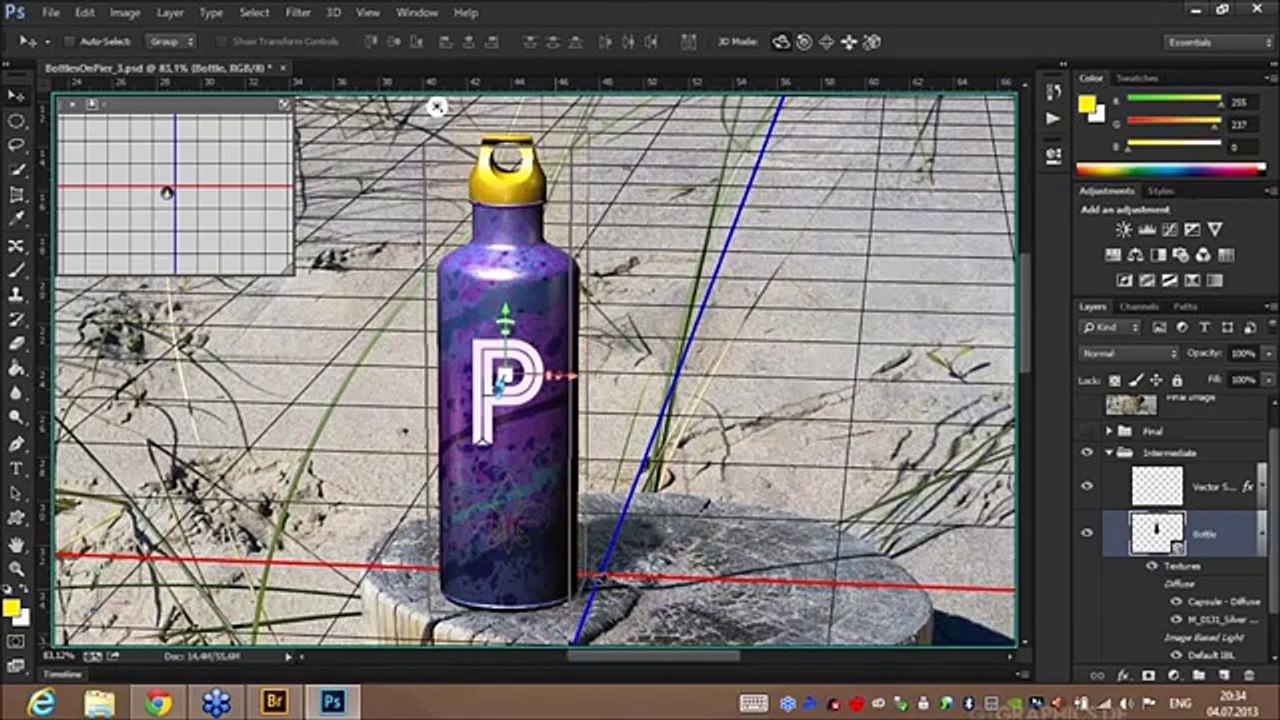Lock all layer attributes
1280x720 pixels.
tap(1178, 380)
